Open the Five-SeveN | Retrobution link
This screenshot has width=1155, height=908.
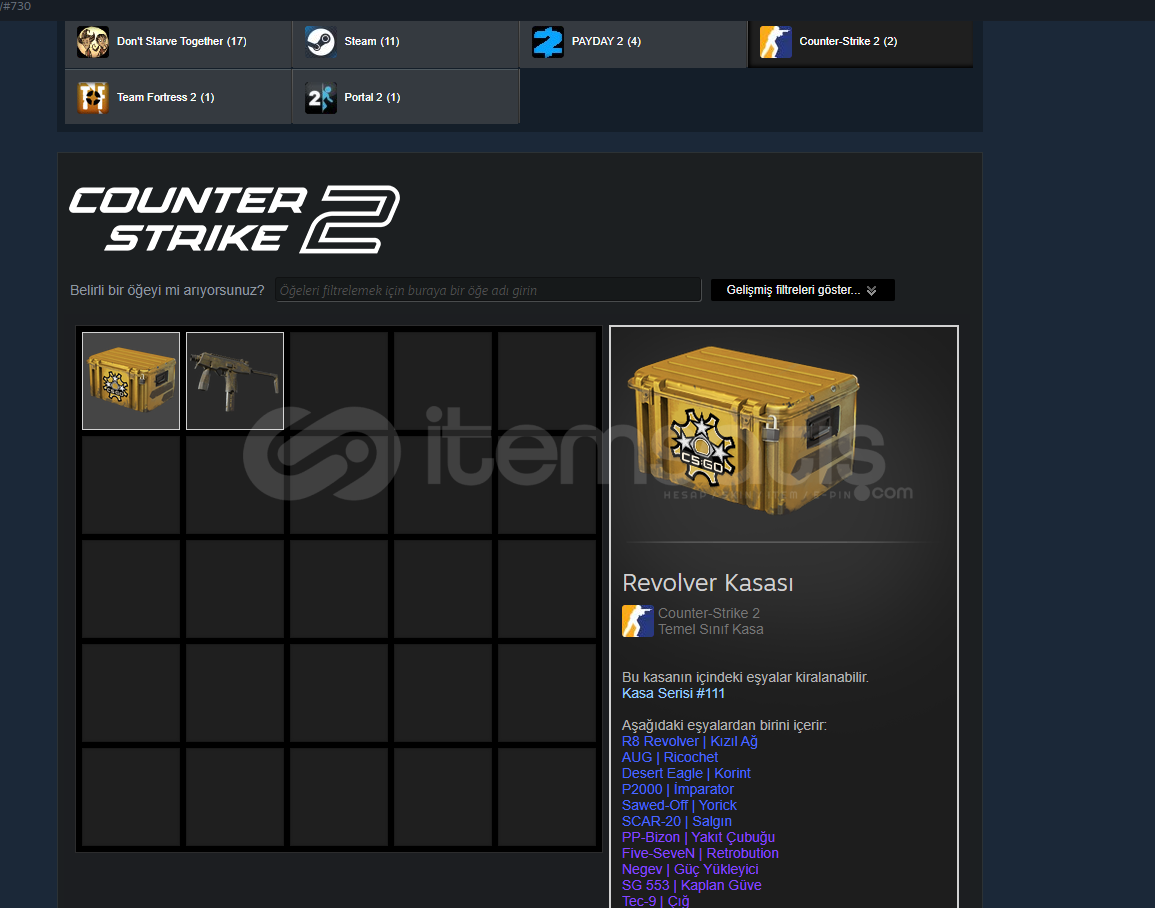click(700, 854)
